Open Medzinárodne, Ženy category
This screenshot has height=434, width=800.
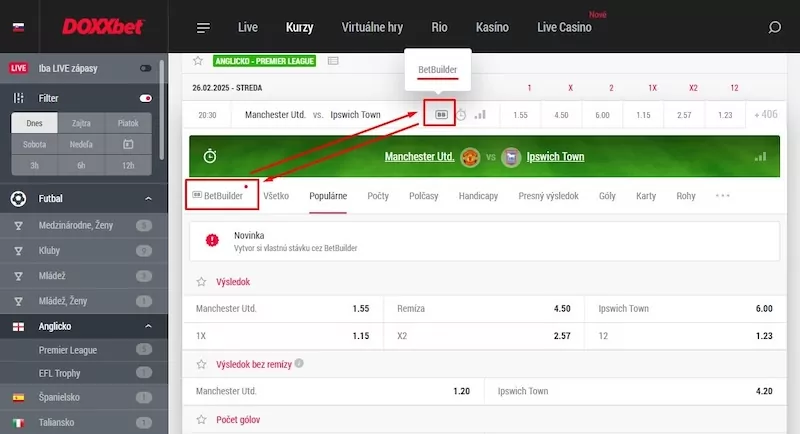coord(84,225)
